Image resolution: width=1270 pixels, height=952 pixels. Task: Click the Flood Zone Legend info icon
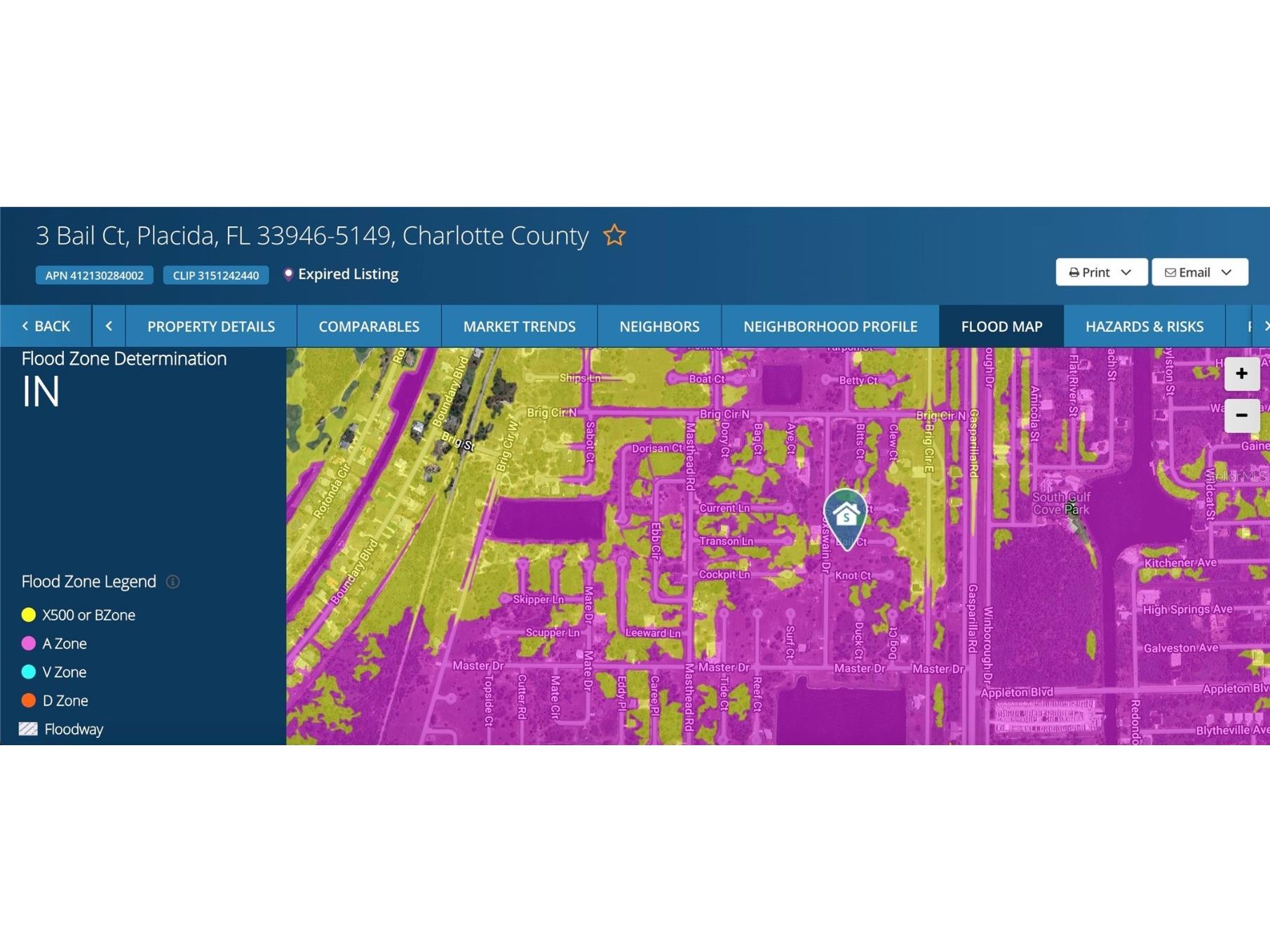(173, 582)
